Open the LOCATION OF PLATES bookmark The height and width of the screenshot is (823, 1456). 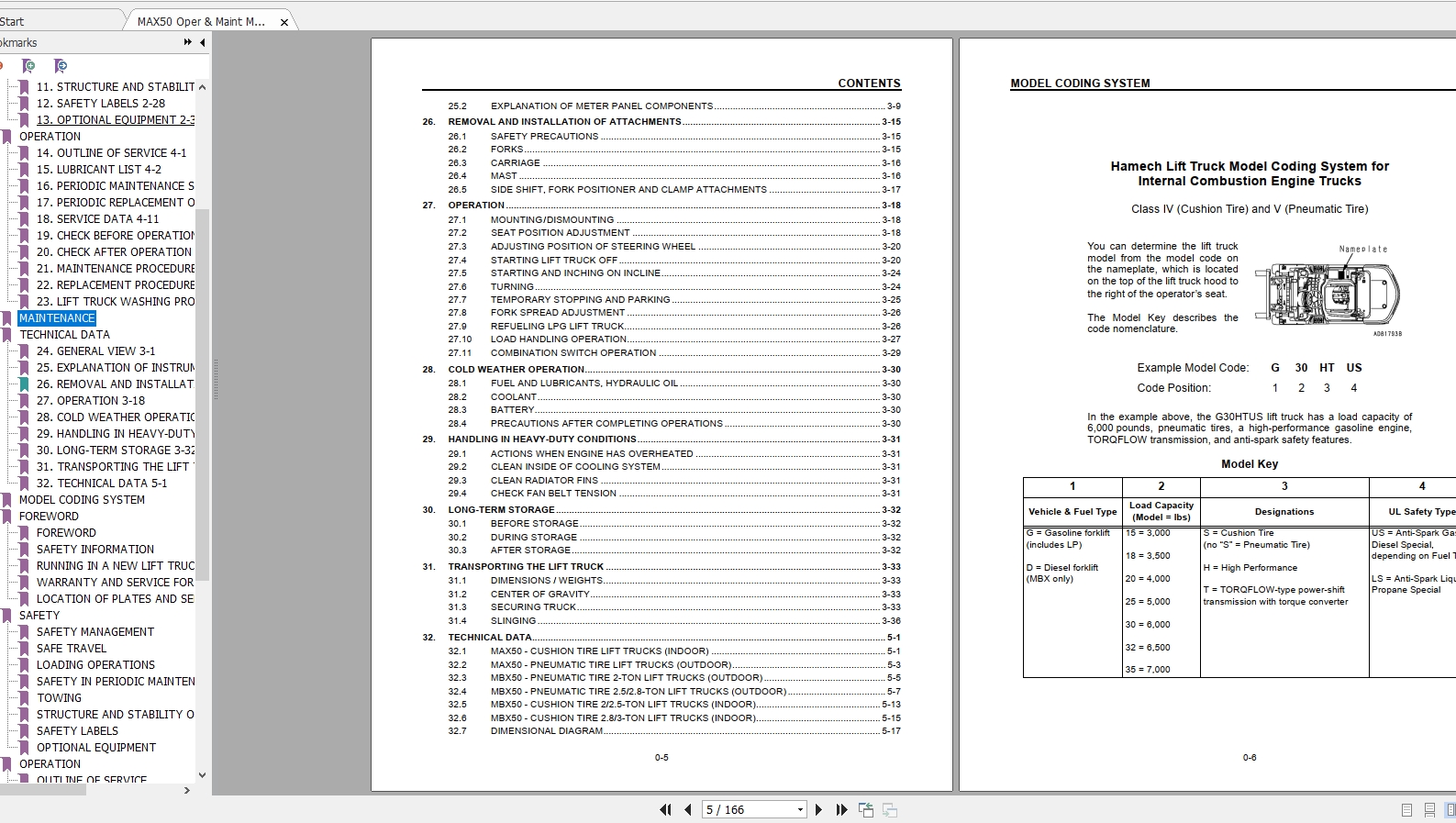point(116,599)
